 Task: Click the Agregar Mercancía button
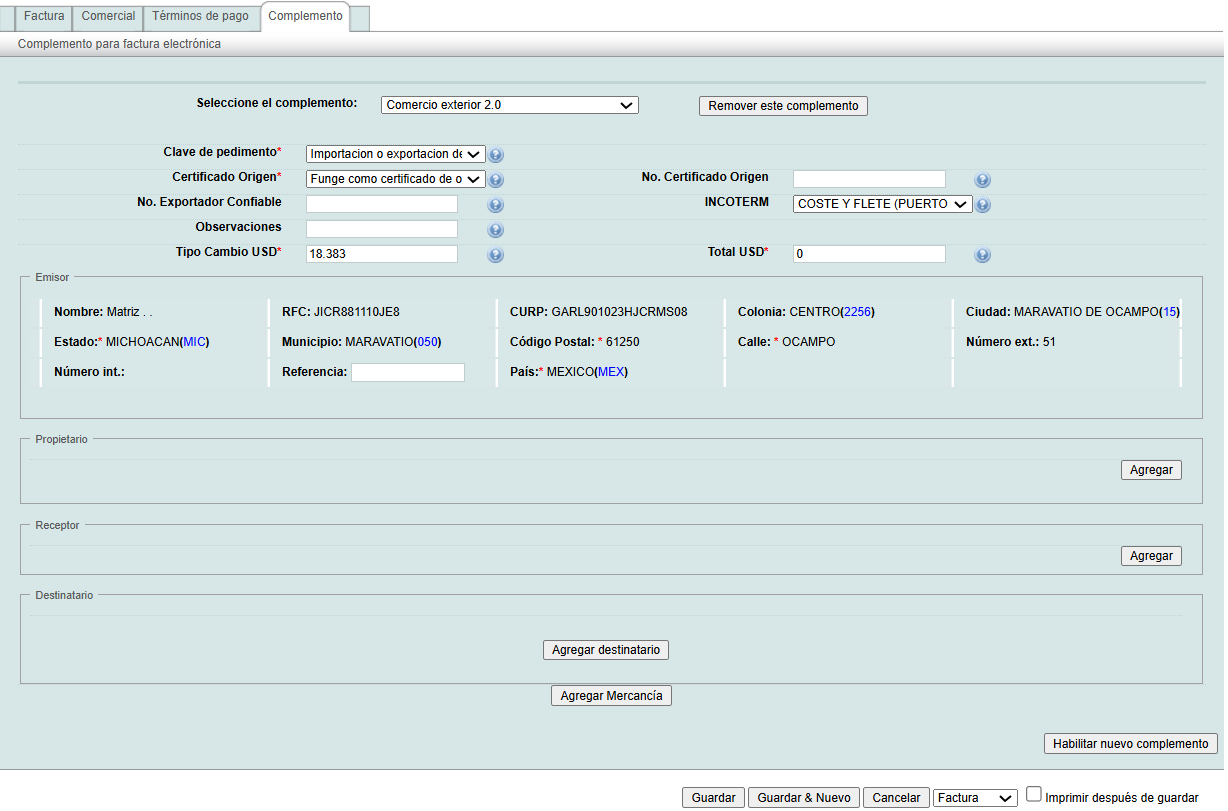click(611, 696)
